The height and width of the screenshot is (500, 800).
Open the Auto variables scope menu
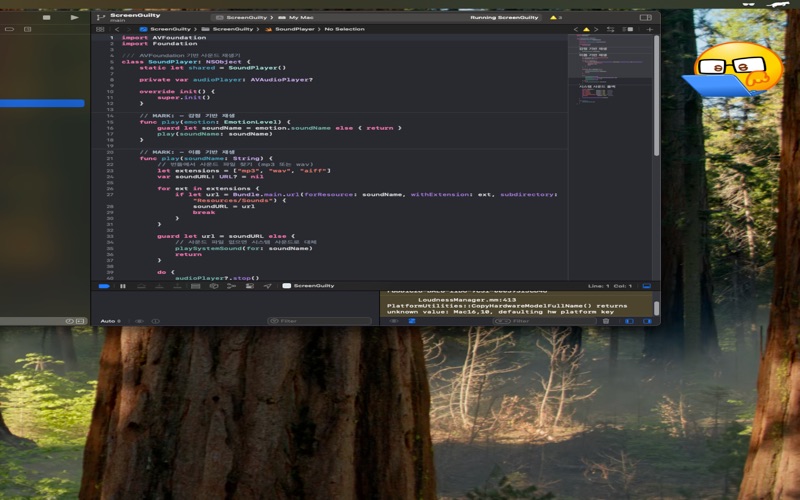click(111, 321)
